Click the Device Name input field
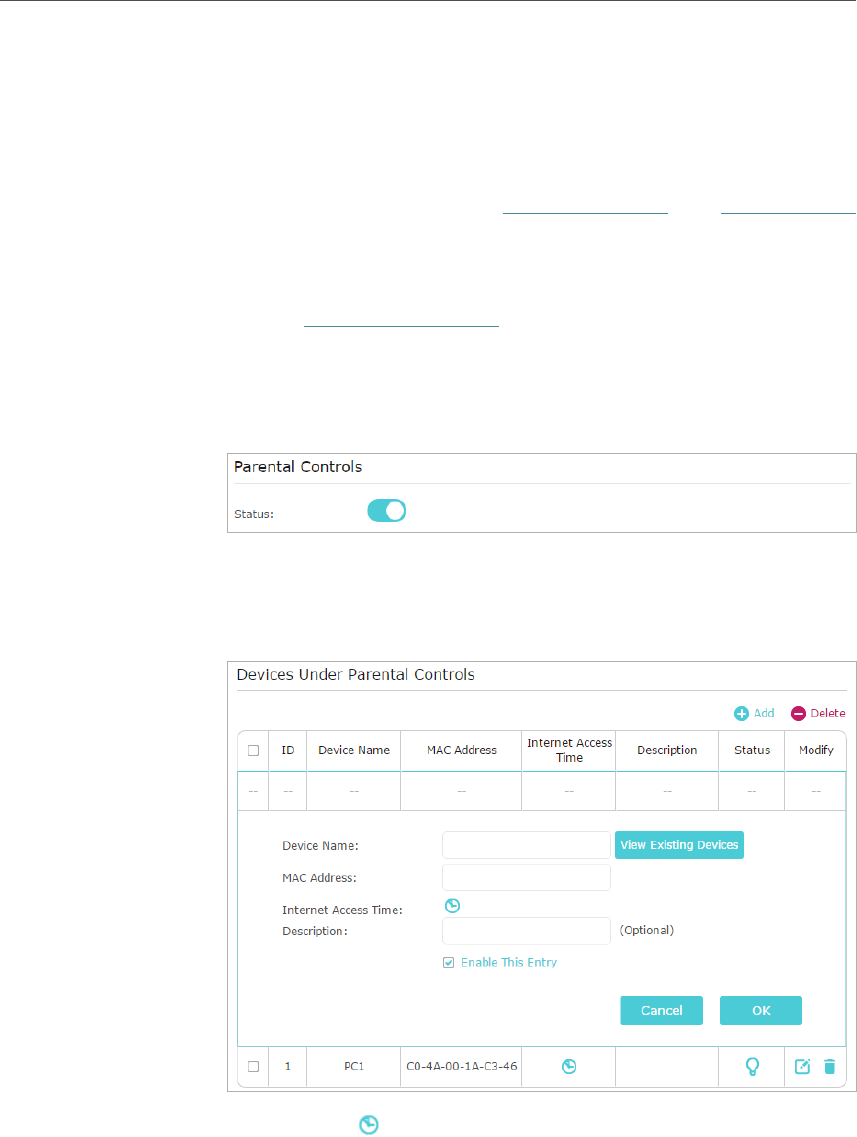Screen dimensions: 857x1137 pyautogui.click(x=526, y=845)
